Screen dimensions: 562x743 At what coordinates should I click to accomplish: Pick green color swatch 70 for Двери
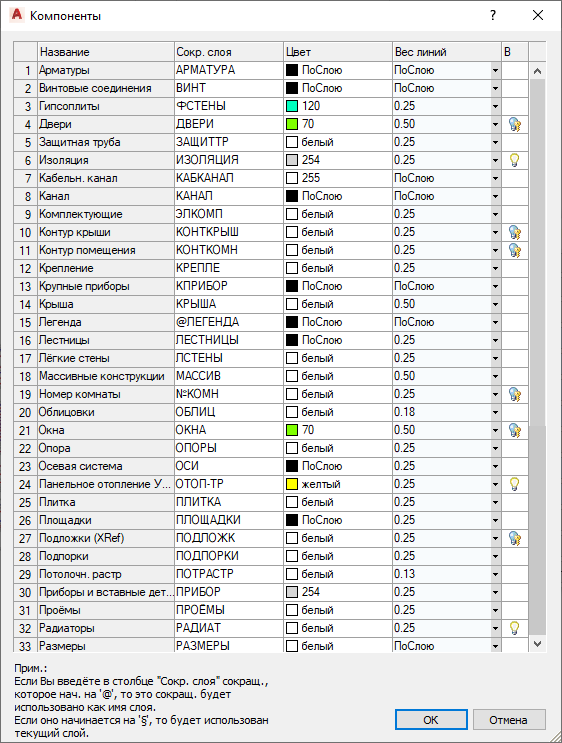[292, 124]
